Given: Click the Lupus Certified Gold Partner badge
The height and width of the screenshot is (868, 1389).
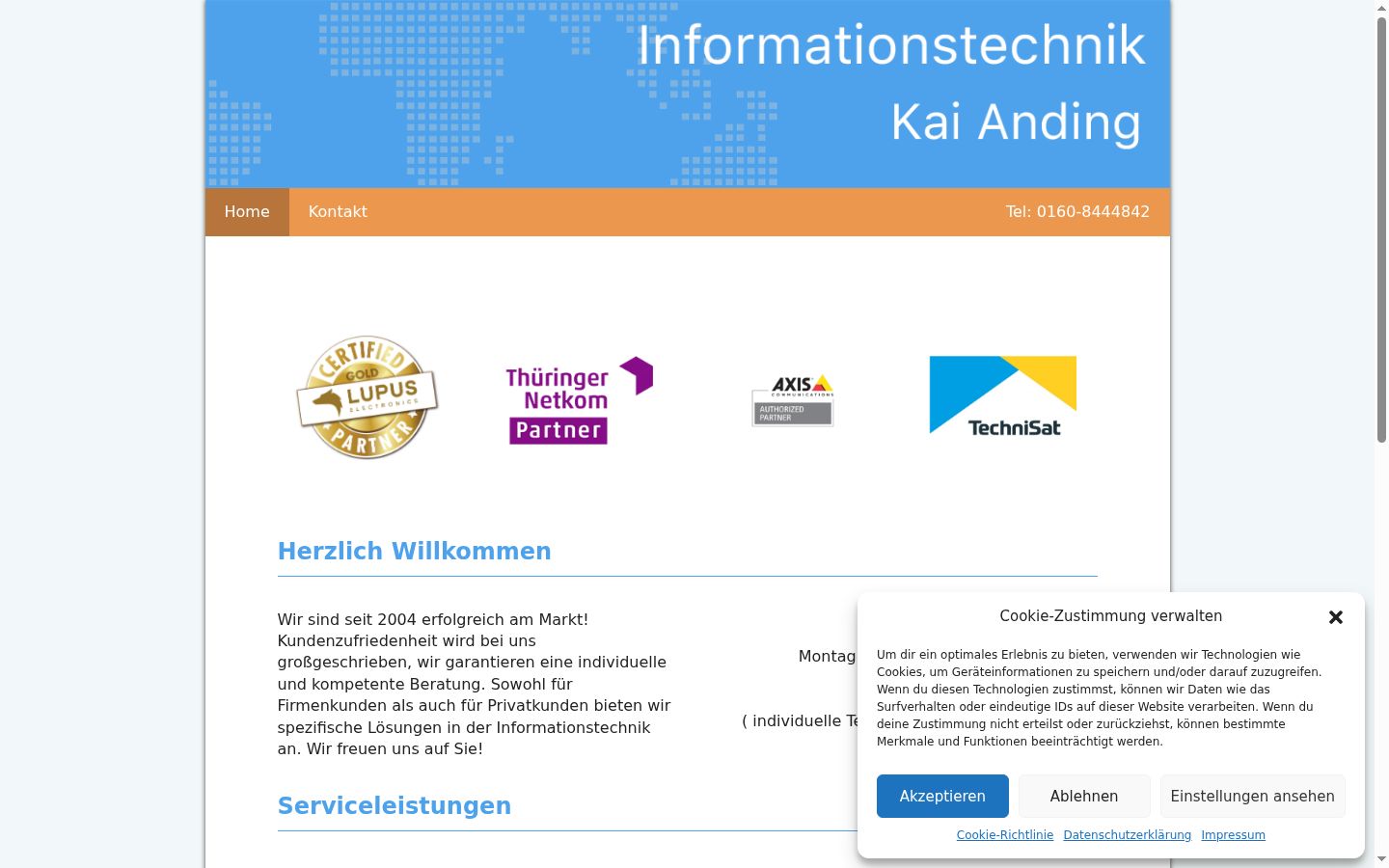Looking at the screenshot, I should pos(367,397).
